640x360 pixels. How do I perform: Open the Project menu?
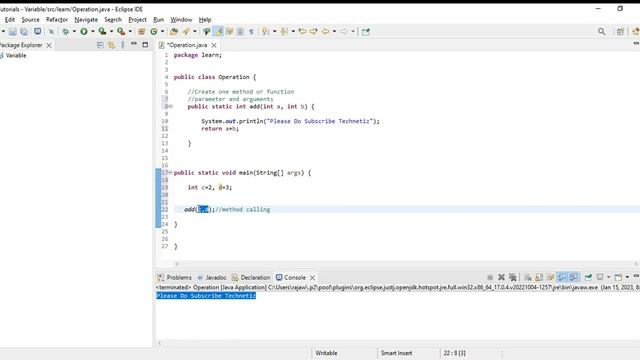(137, 20)
